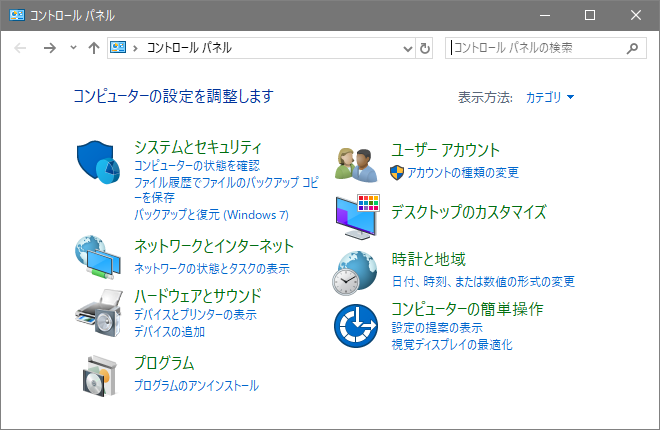Click the コントロール パネルの検索 search field
This screenshot has width=660, height=430.
click(x=535, y=47)
